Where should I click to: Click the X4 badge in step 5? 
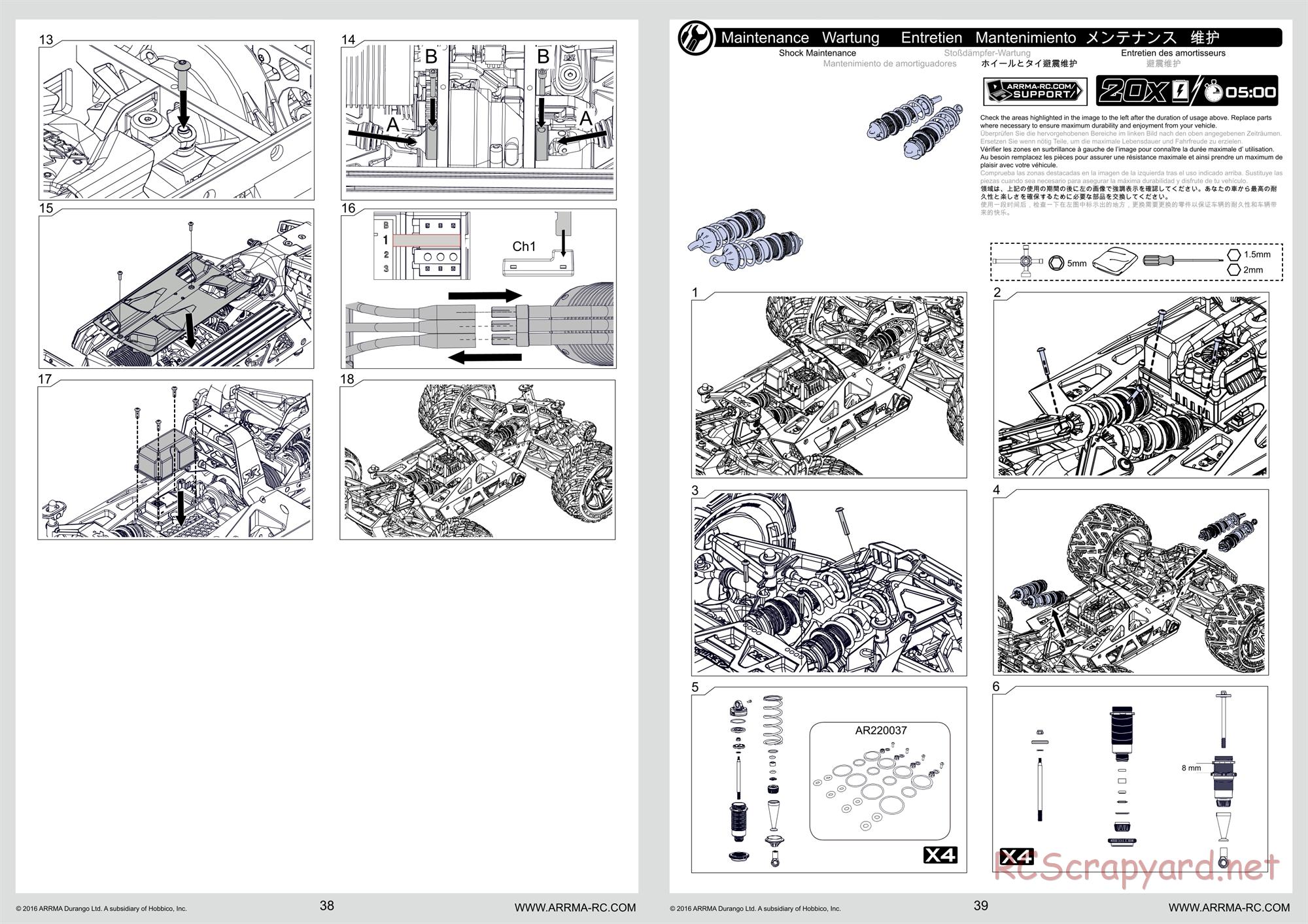[940, 855]
